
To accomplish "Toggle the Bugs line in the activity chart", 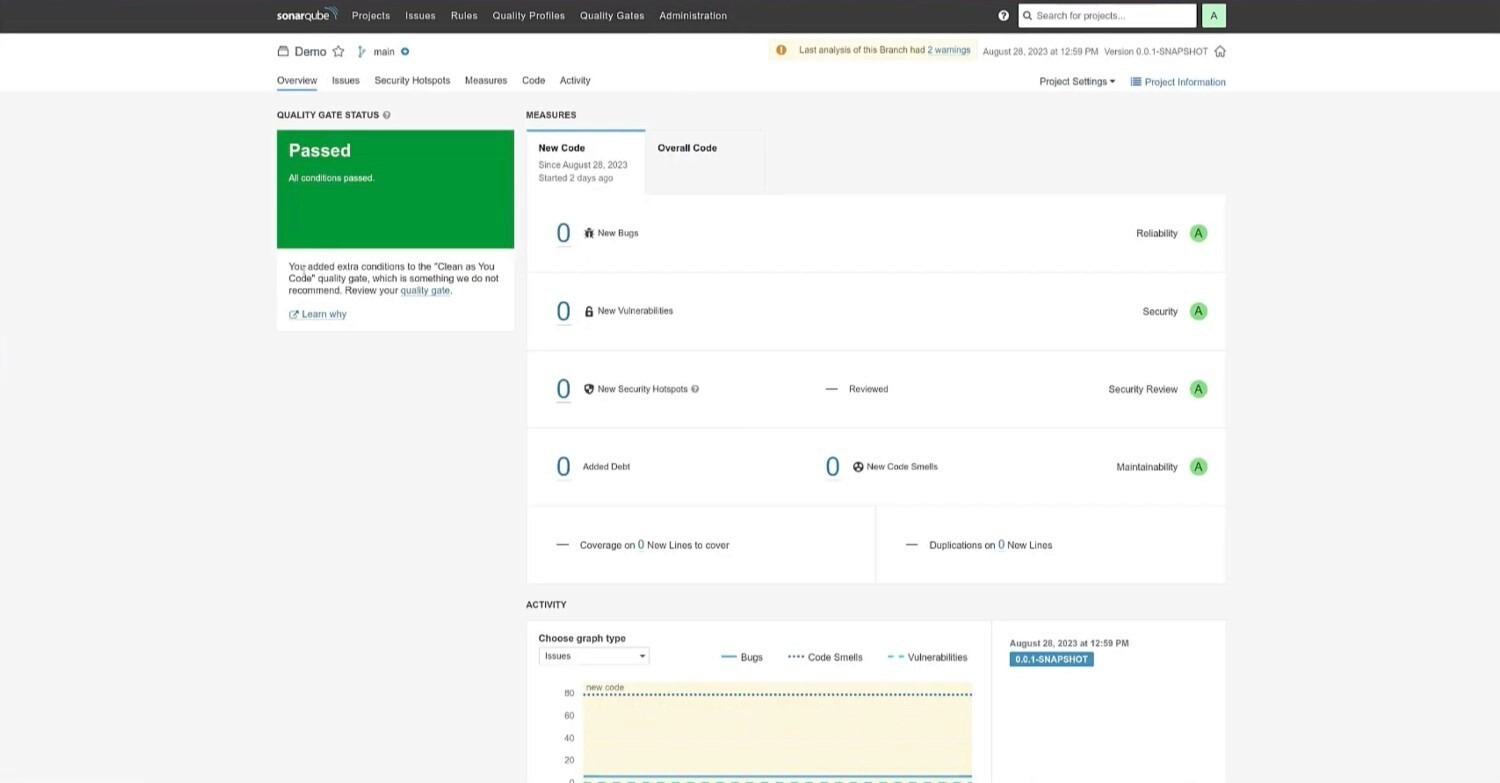I will tap(744, 657).
